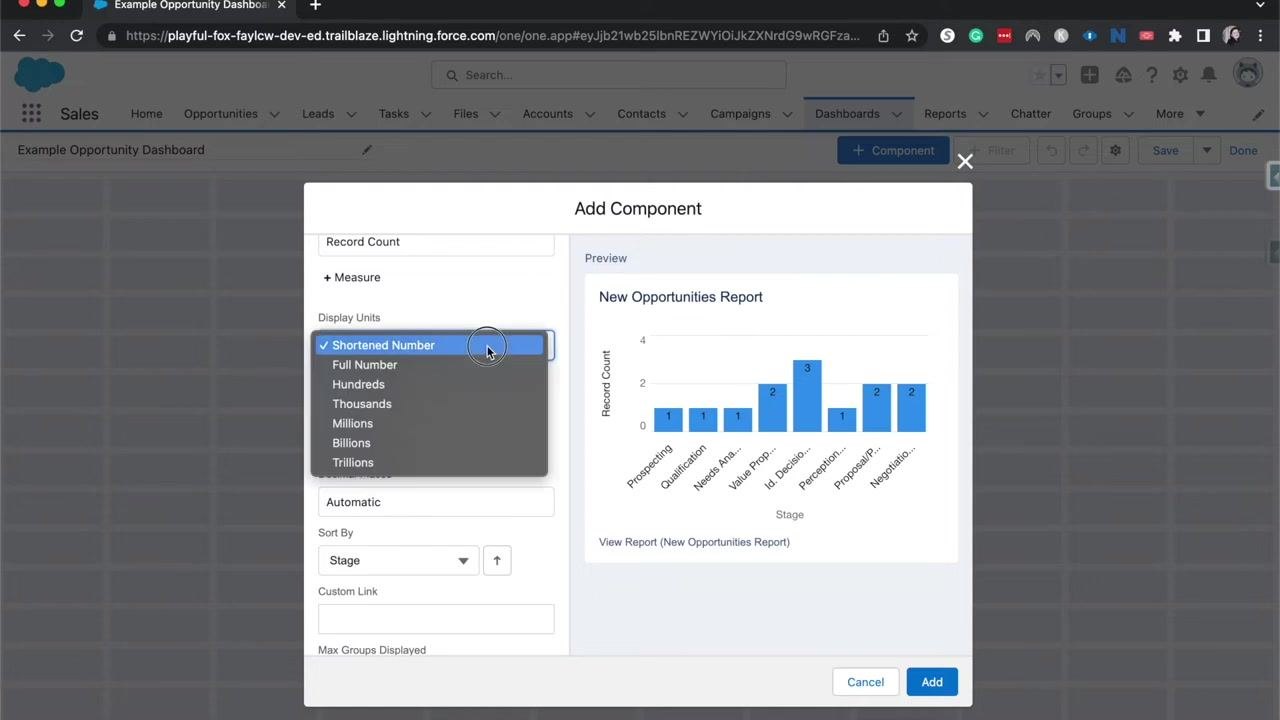Choose Millions display unit
The width and height of the screenshot is (1280, 720).
tap(430, 423)
